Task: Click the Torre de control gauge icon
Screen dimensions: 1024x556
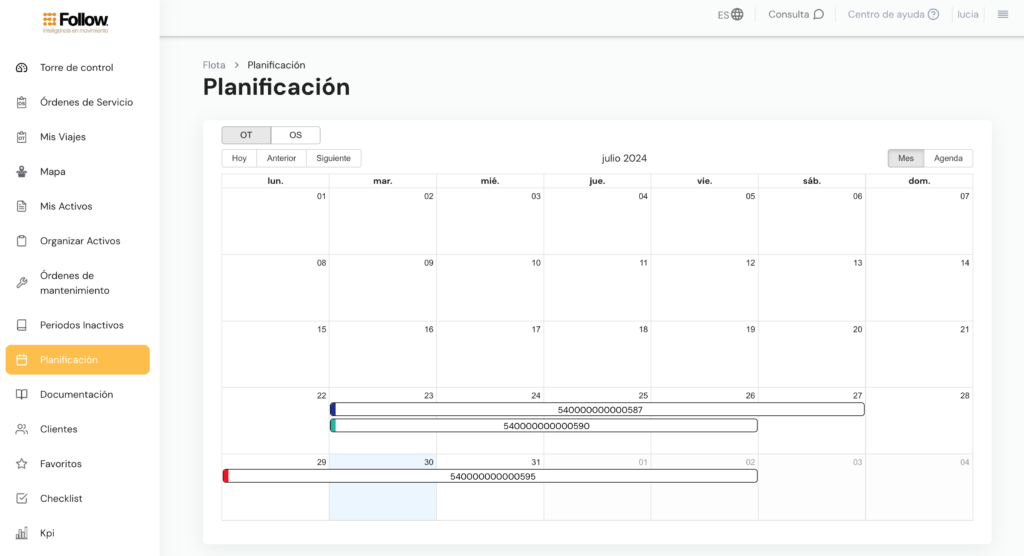Action: point(21,68)
